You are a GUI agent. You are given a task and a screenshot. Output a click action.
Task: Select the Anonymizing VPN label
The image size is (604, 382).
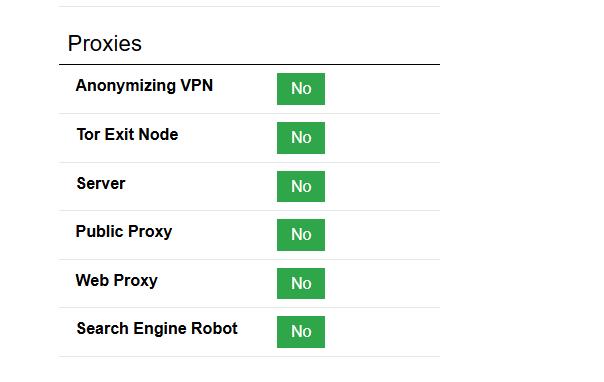144,85
